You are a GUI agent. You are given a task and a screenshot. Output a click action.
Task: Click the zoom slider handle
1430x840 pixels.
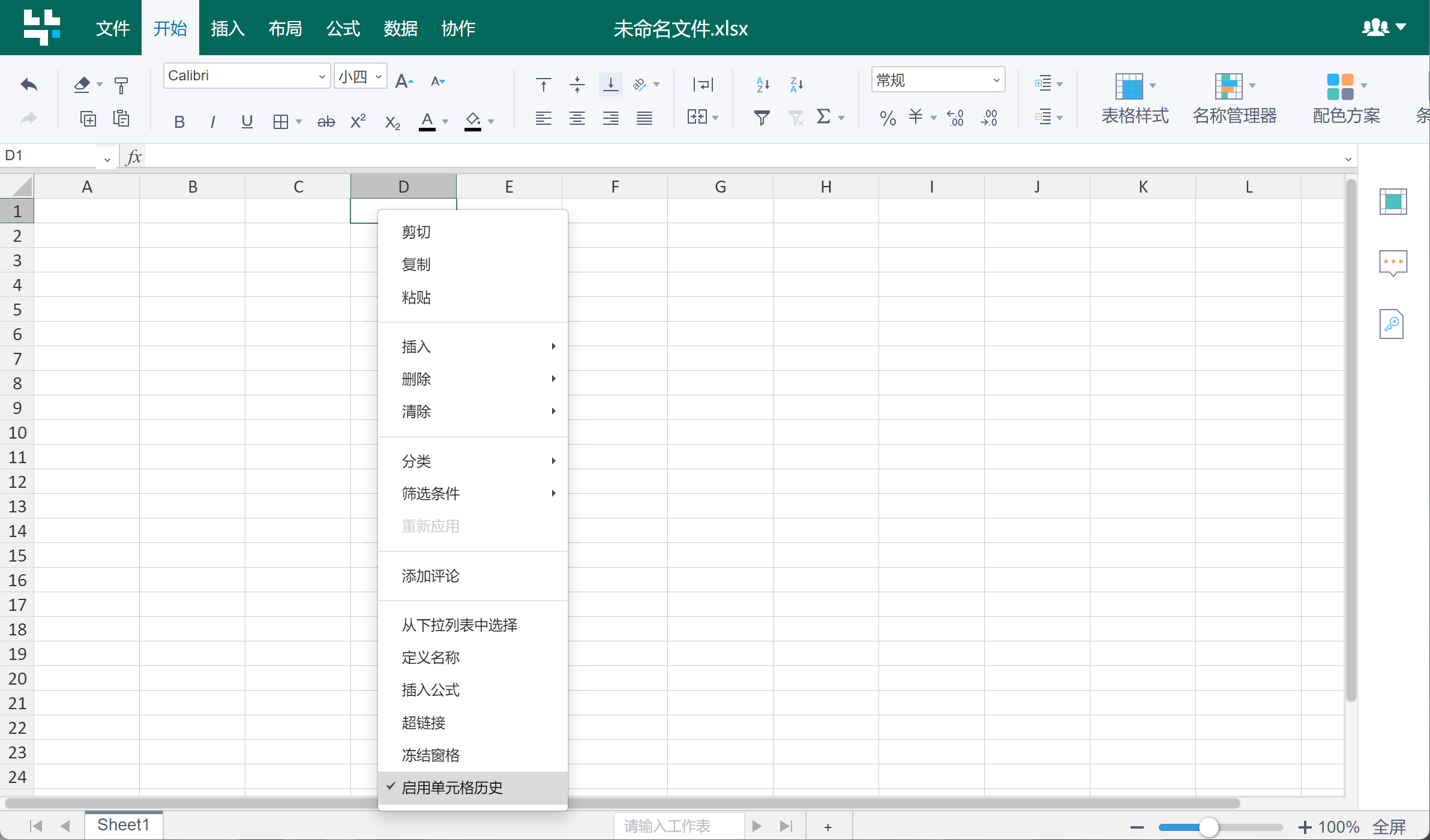[1209, 827]
